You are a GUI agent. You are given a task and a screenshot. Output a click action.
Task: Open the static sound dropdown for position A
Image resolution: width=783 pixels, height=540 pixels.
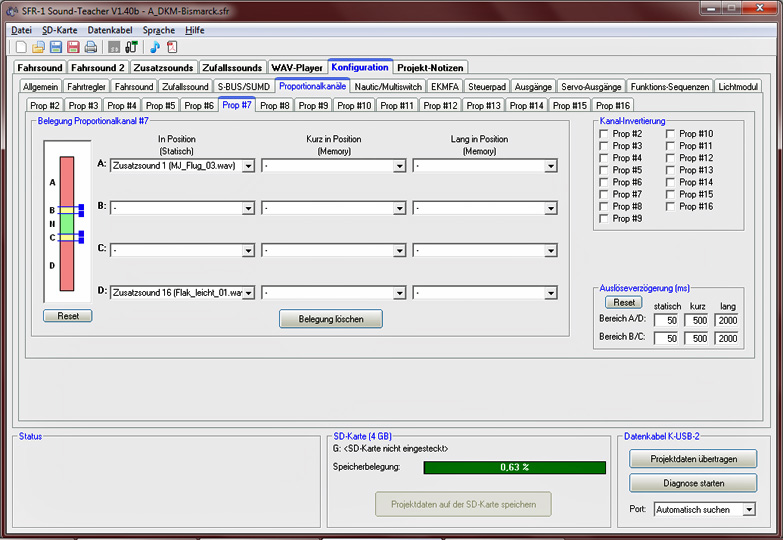[248, 166]
